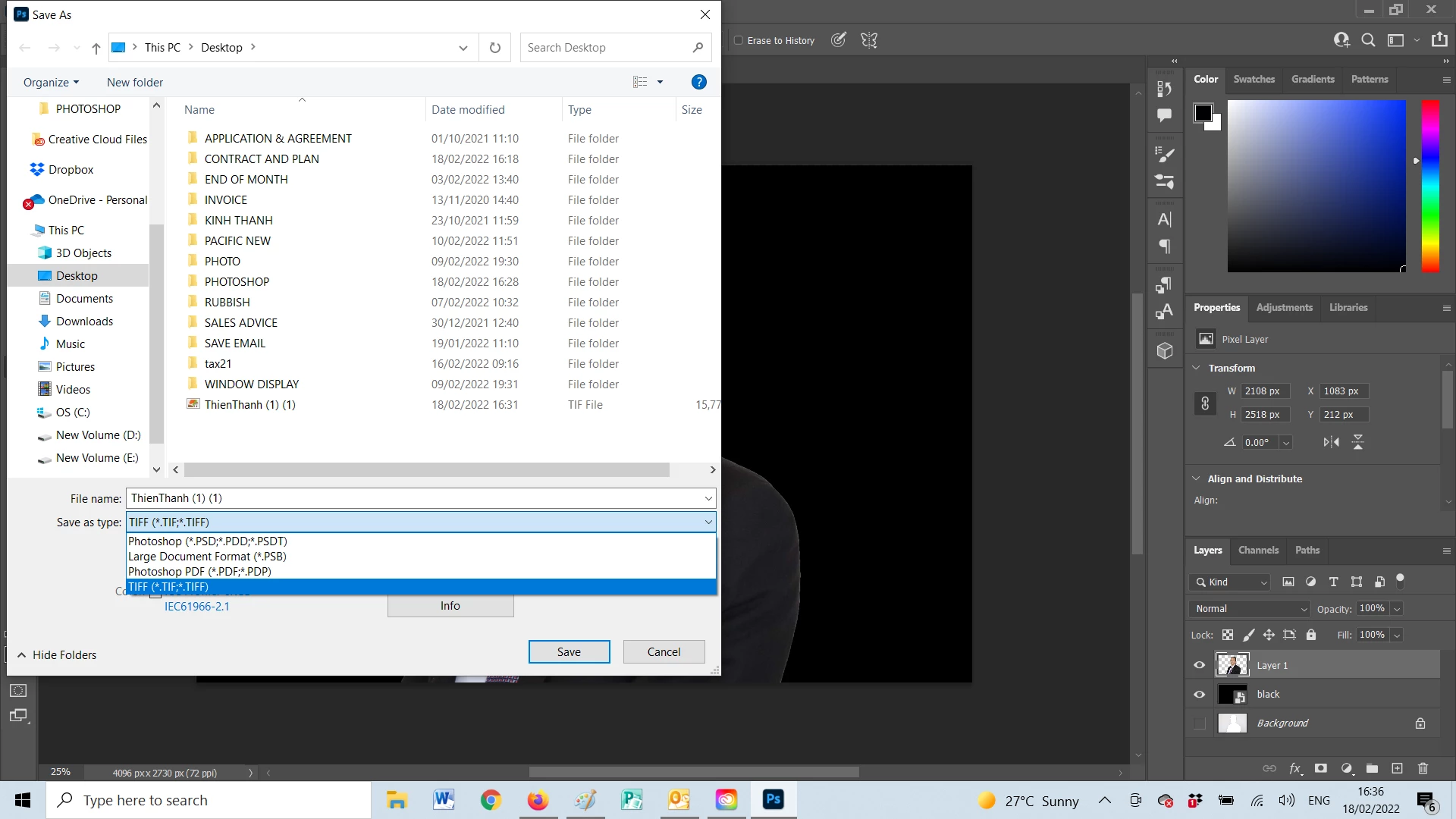Expand the File name history dropdown
The image size is (1456, 819).
708,498
